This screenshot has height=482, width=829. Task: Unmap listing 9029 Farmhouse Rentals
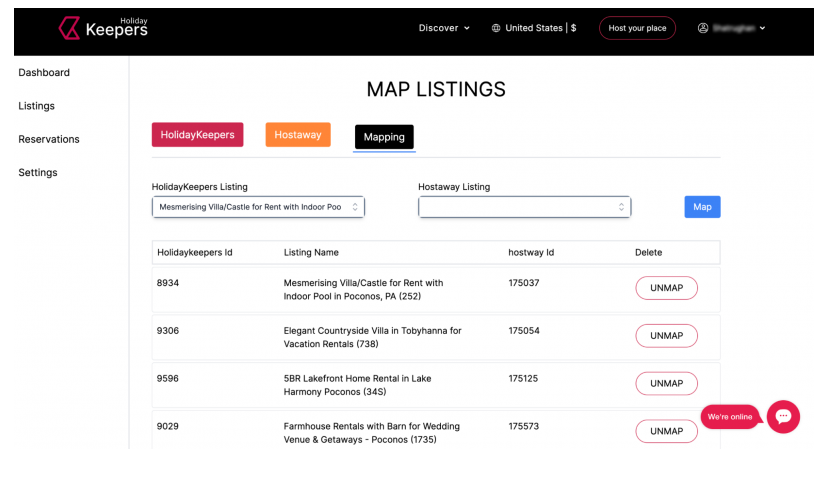click(x=666, y=431)
